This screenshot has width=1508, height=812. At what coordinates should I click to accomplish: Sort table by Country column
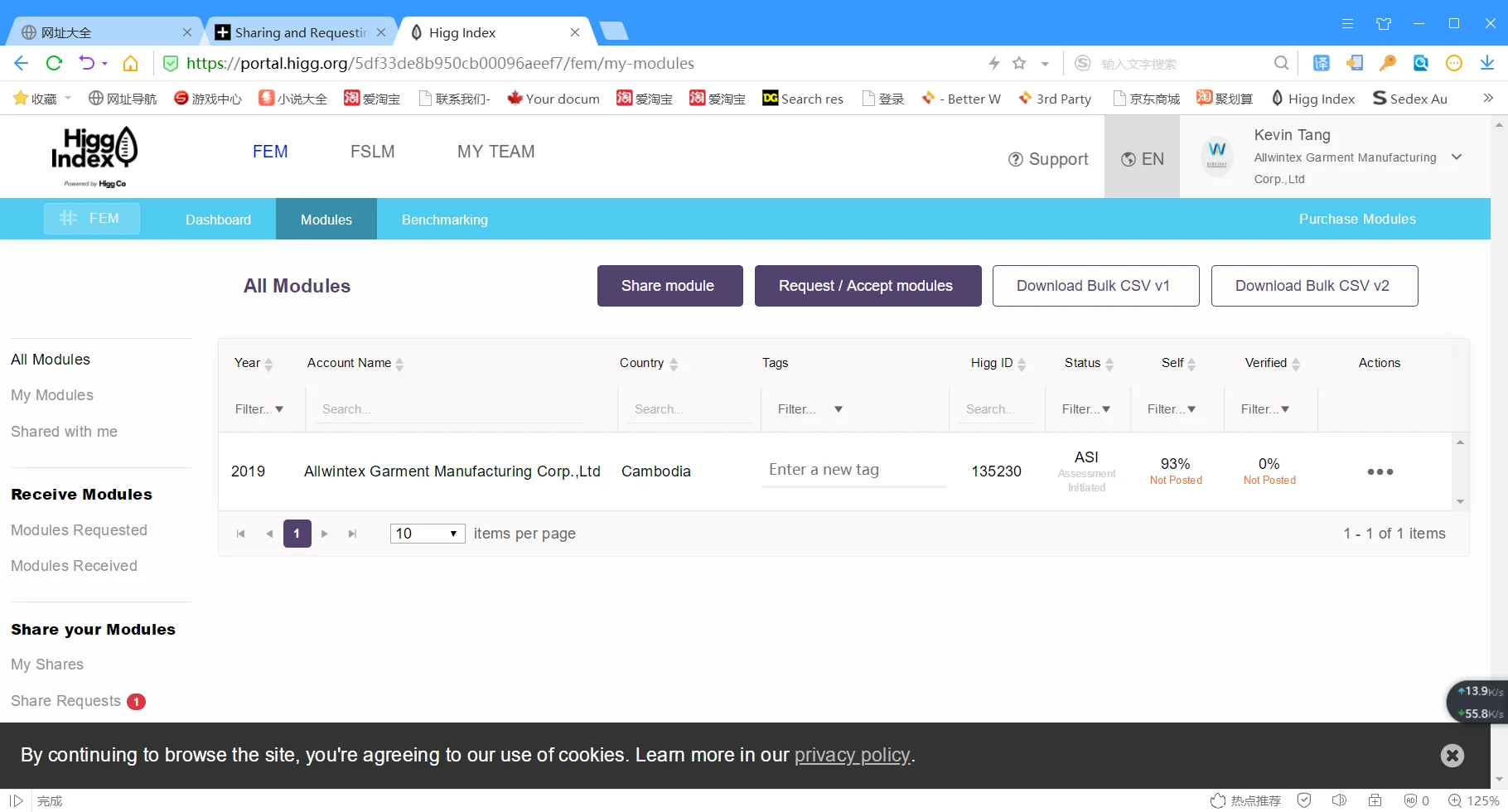(649, 363)
